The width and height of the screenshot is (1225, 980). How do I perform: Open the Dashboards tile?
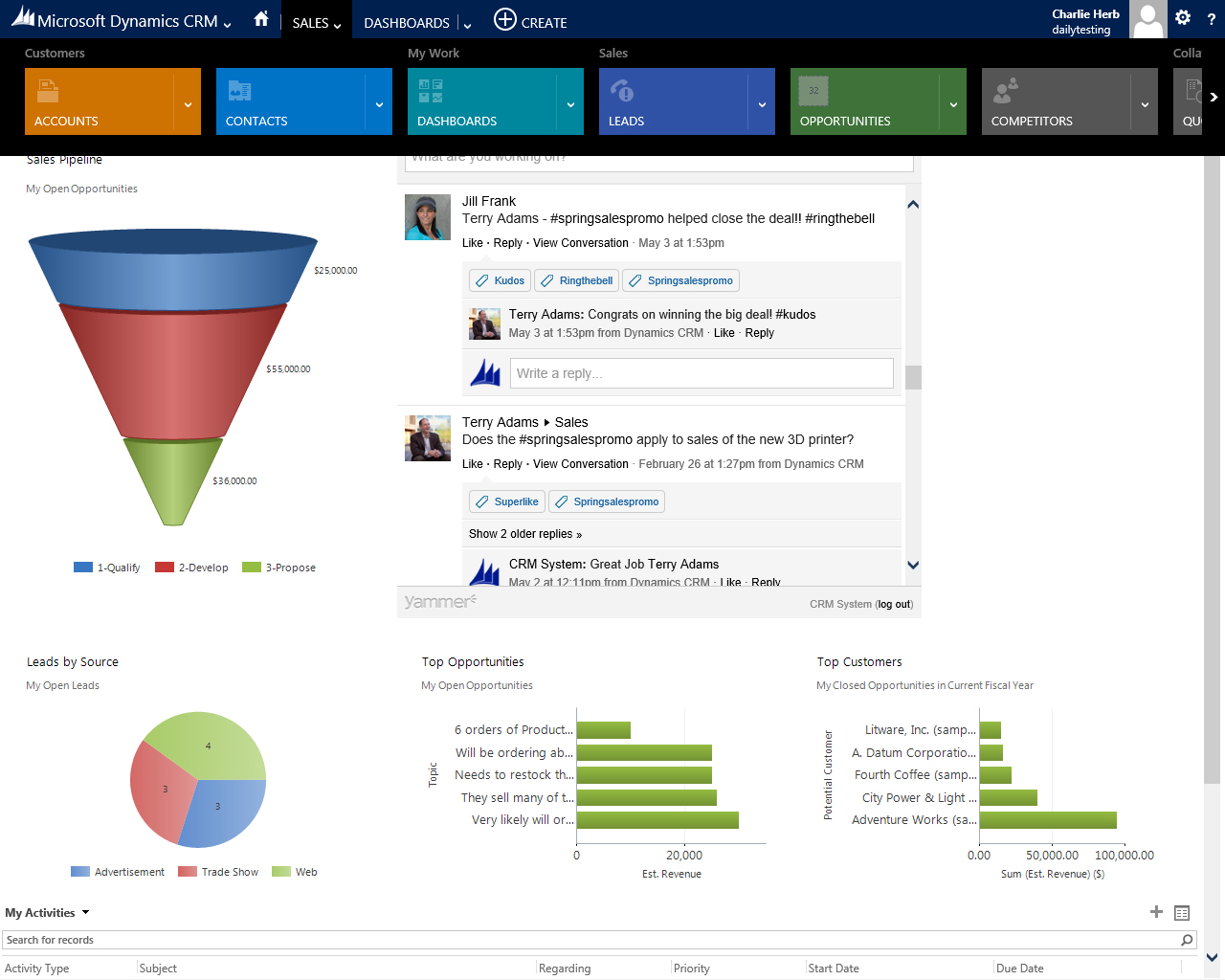pyautogui.click(x=482, y=101)
